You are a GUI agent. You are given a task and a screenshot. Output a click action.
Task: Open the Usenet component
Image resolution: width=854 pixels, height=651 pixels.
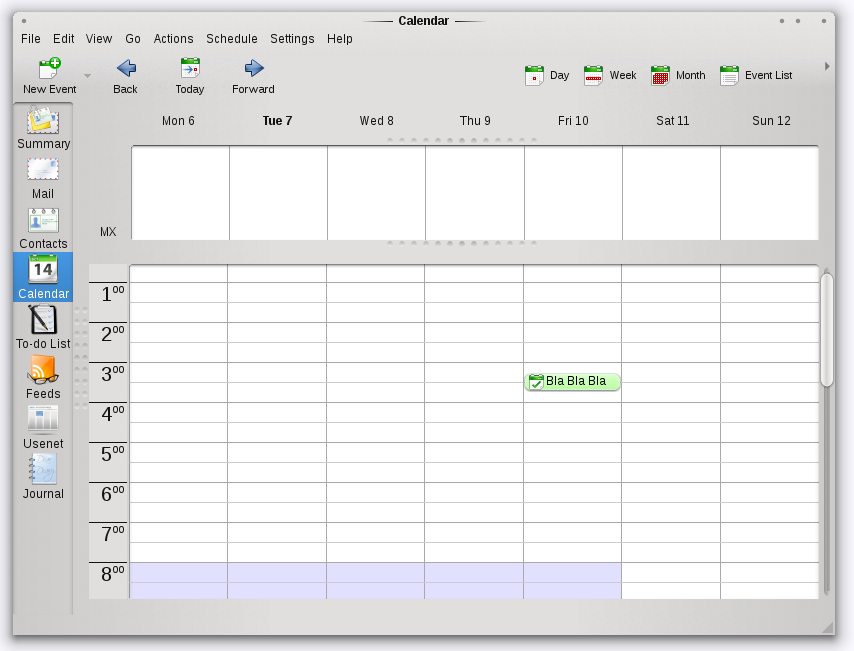click(x=43, y=427)
